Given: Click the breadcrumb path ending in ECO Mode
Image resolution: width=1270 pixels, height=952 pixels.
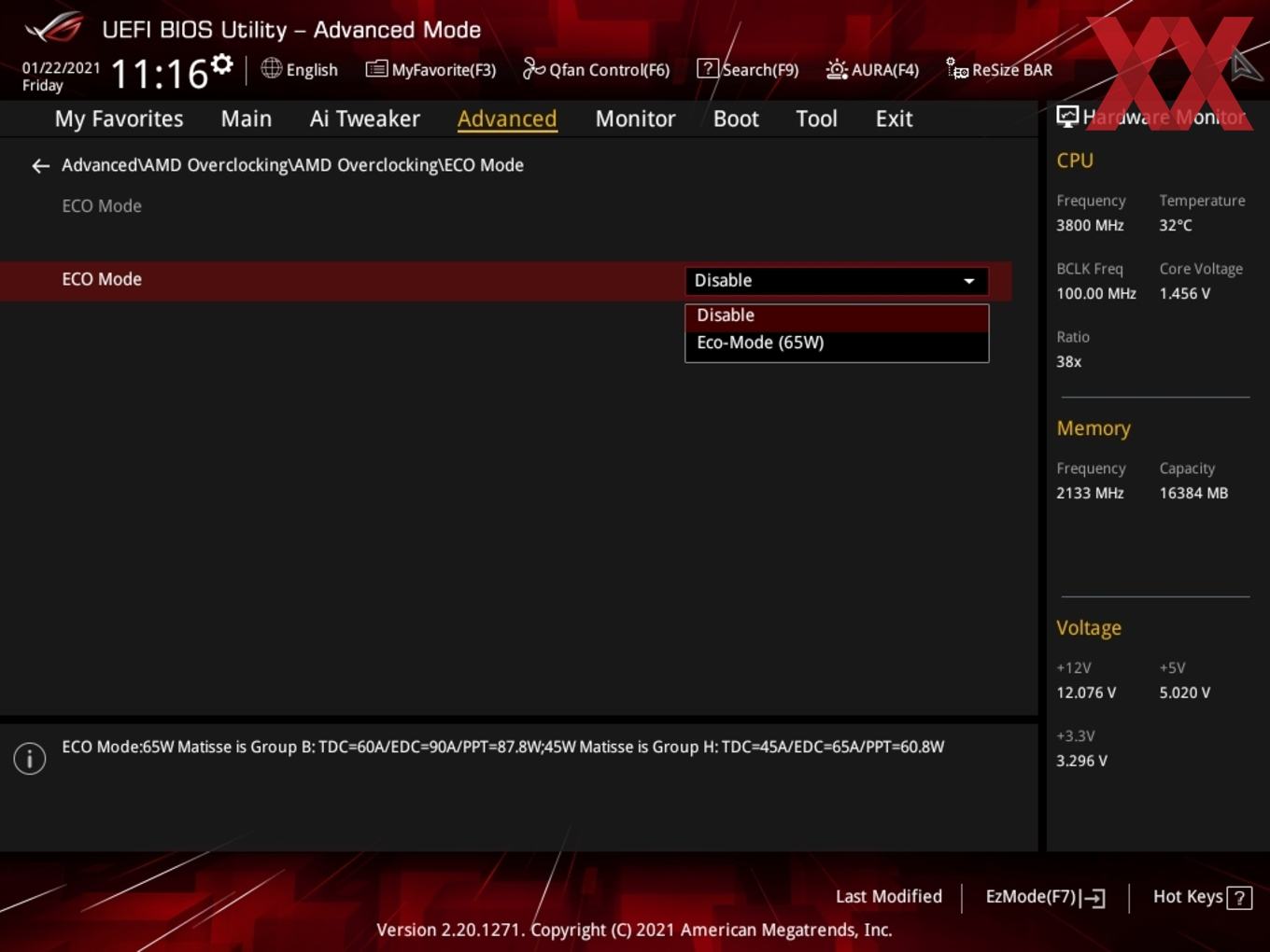Looking at the screenshot, I should [x=292, y=165].
